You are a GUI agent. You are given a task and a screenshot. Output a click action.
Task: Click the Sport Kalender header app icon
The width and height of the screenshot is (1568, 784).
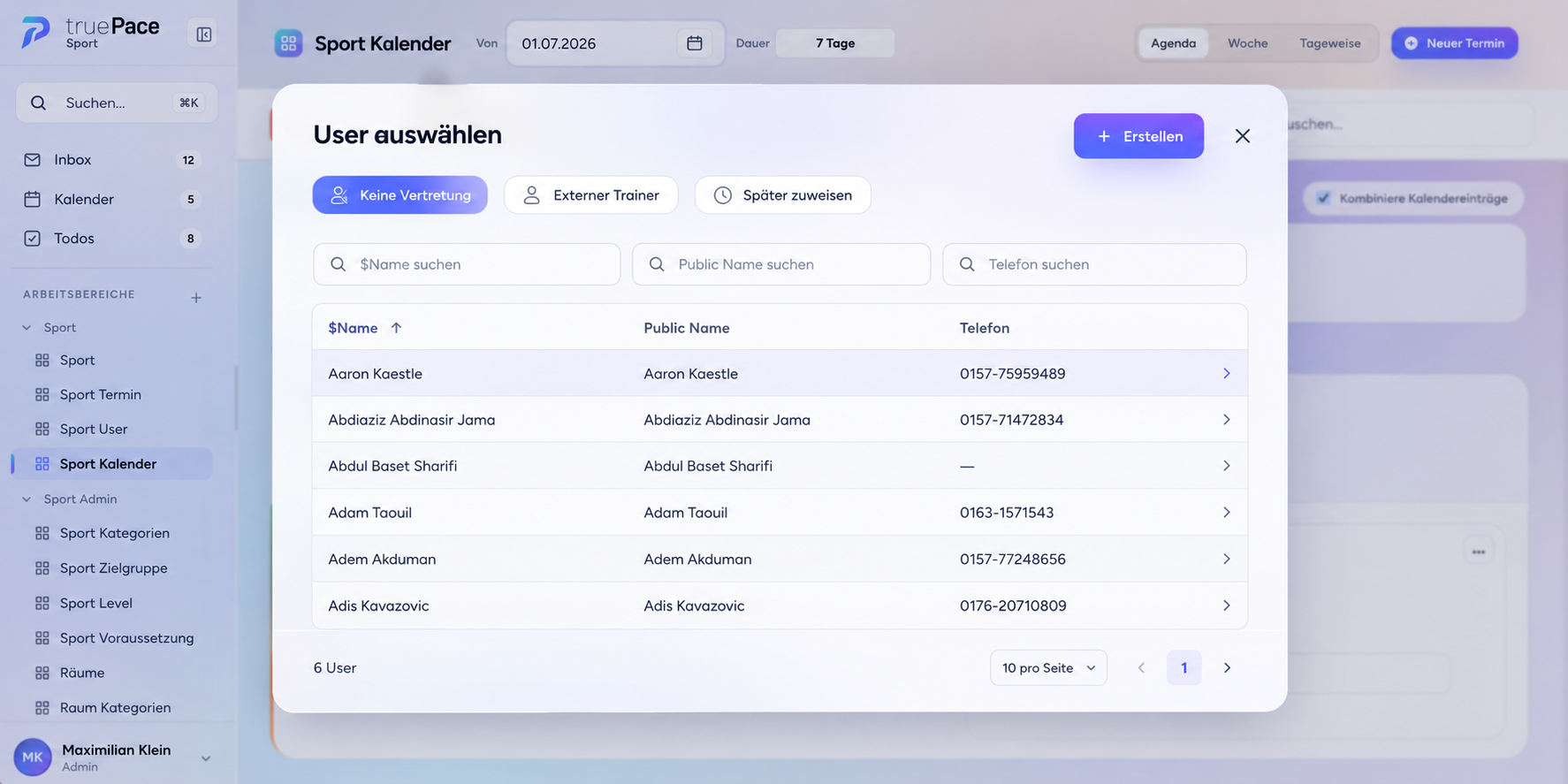pyautogui.click(x=288, y=43)
